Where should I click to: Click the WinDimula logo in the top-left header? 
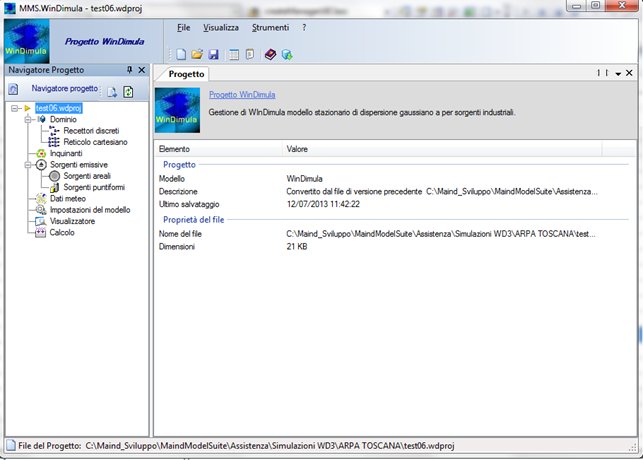point(27,41)
